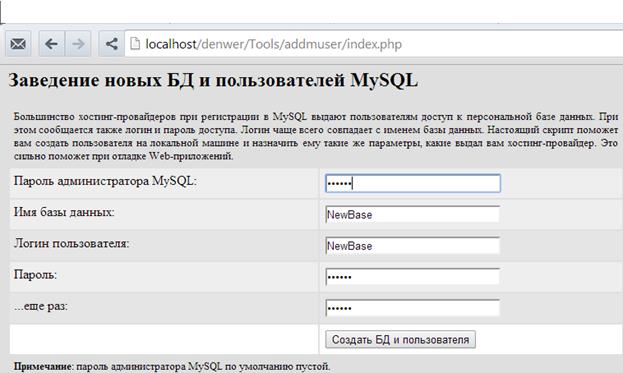The image size is (623, 373).
Task: Click the user password field
Action: pos(412,276)
